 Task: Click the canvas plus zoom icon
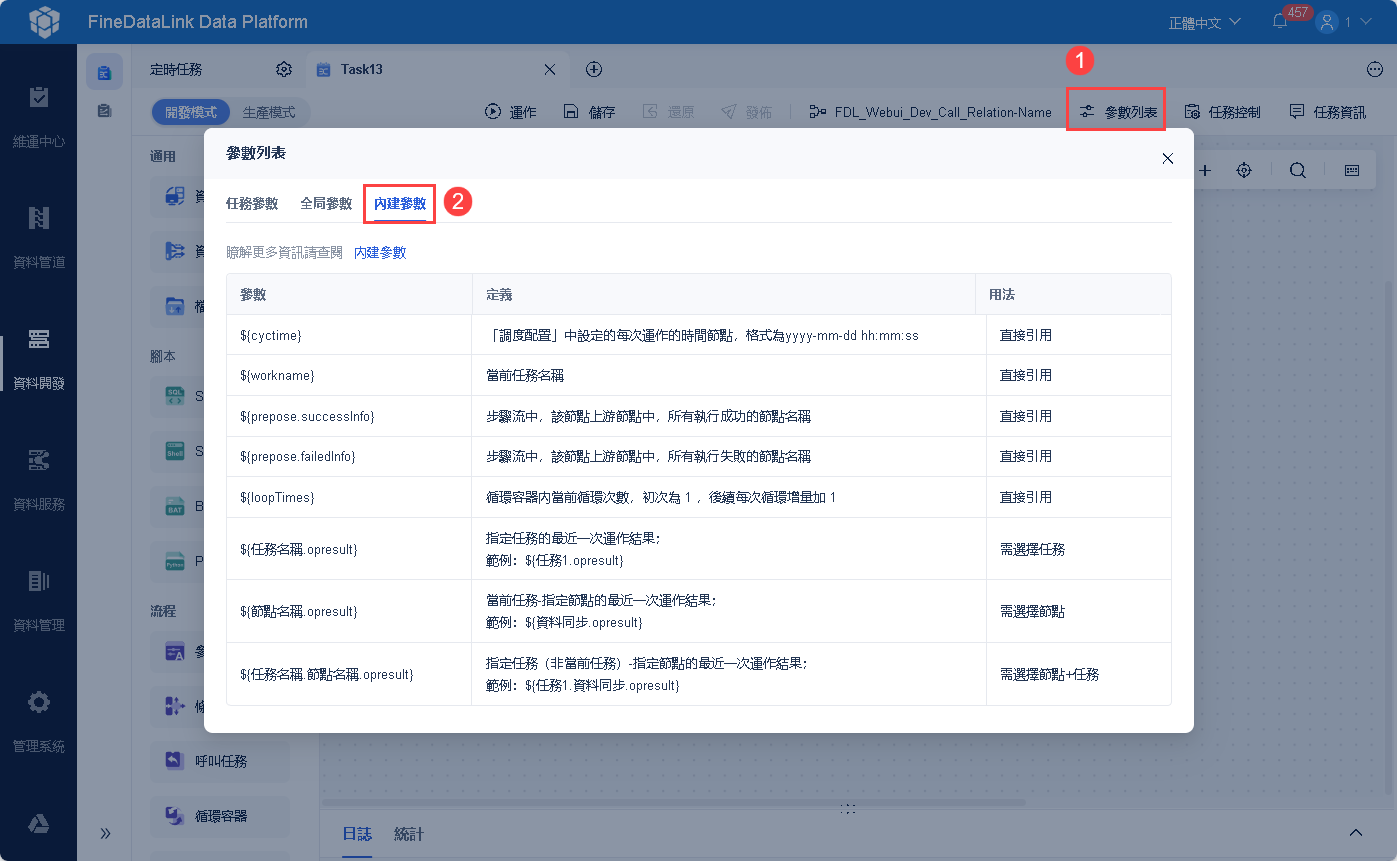pos(1205,170)
